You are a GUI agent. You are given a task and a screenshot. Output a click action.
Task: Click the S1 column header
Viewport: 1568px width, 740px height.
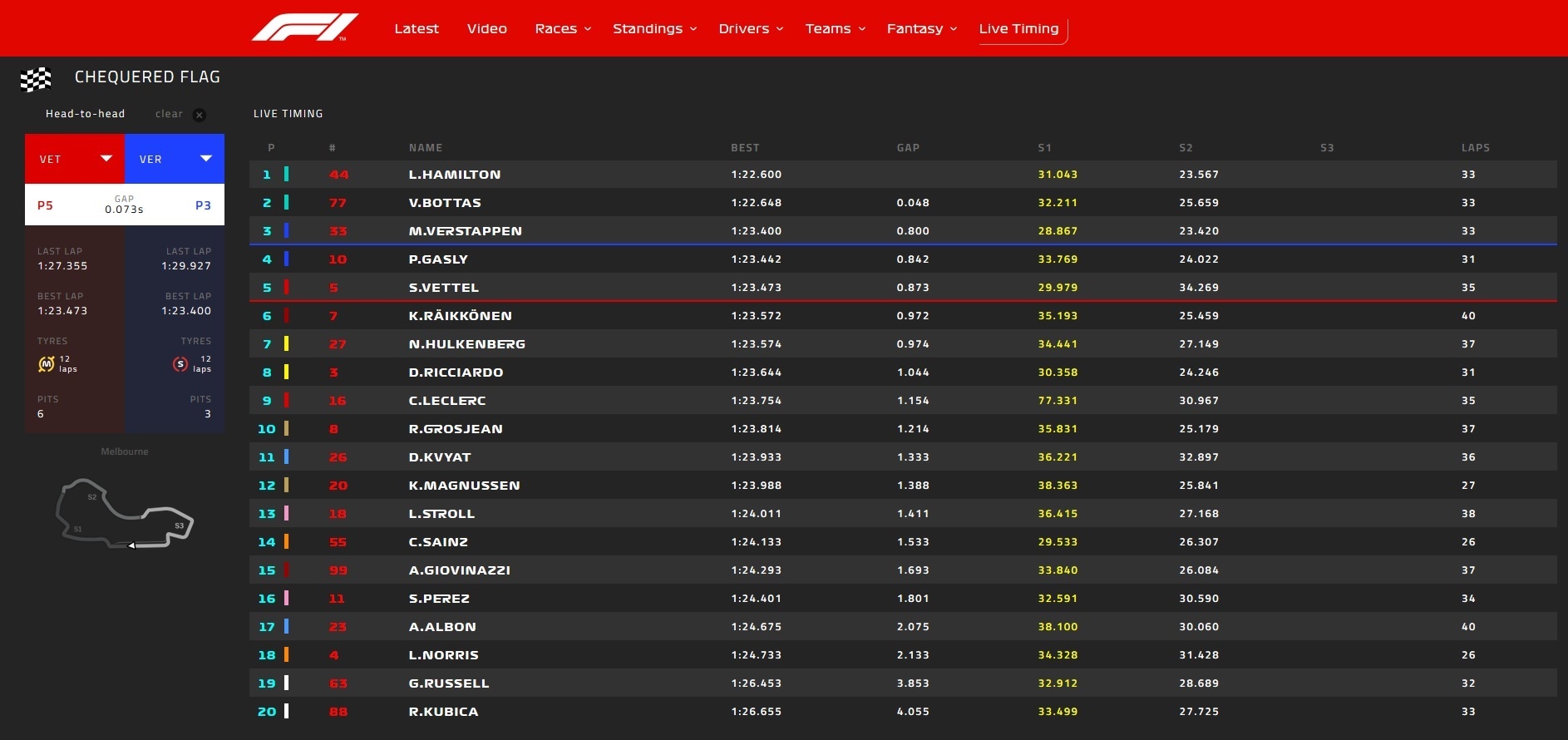(x=1045, y=148)
